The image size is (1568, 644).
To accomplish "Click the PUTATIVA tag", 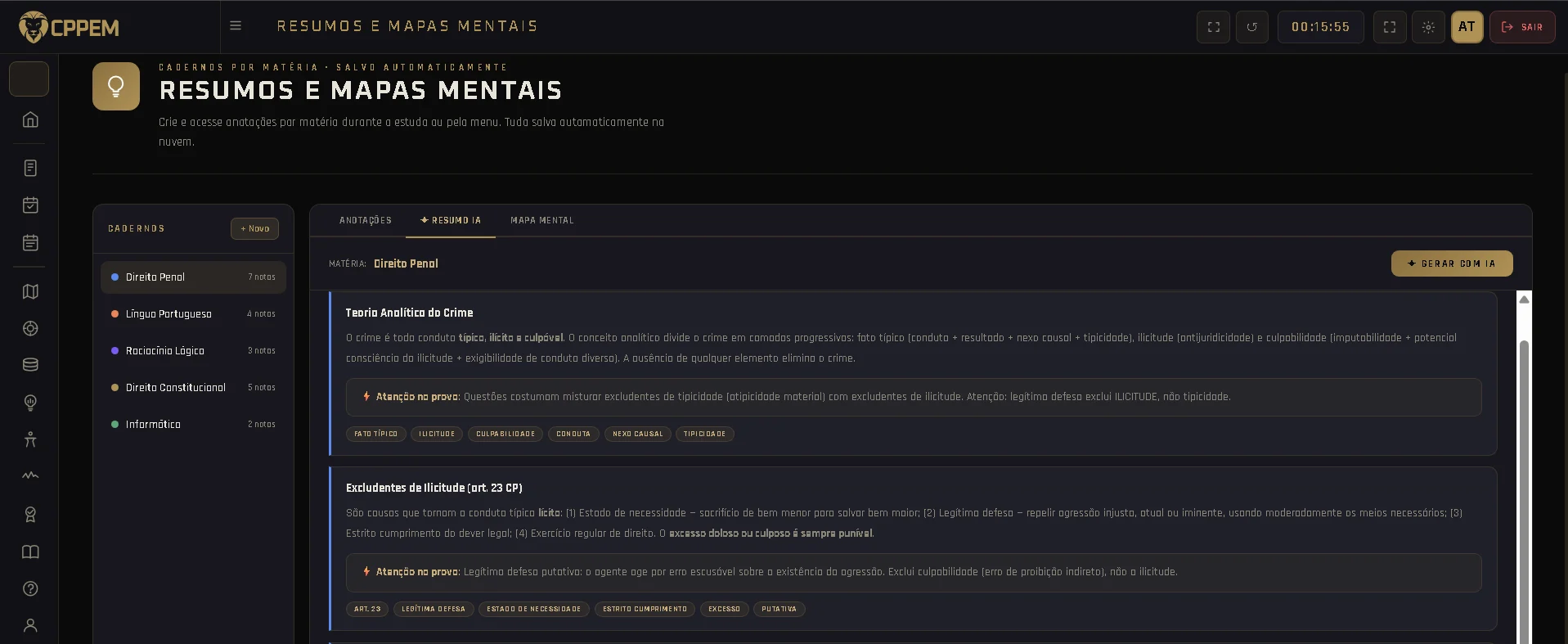I will tap(780, 610).
